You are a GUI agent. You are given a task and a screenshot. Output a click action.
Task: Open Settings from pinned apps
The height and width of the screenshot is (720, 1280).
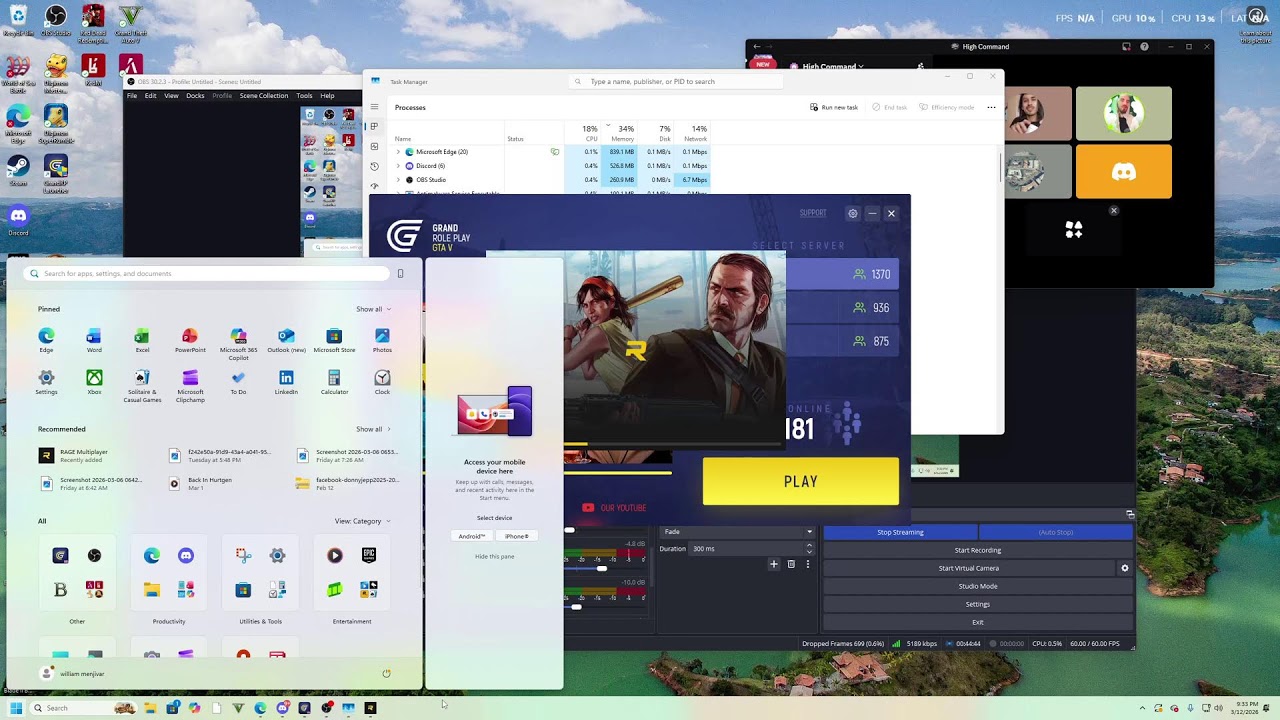[46, 382]
